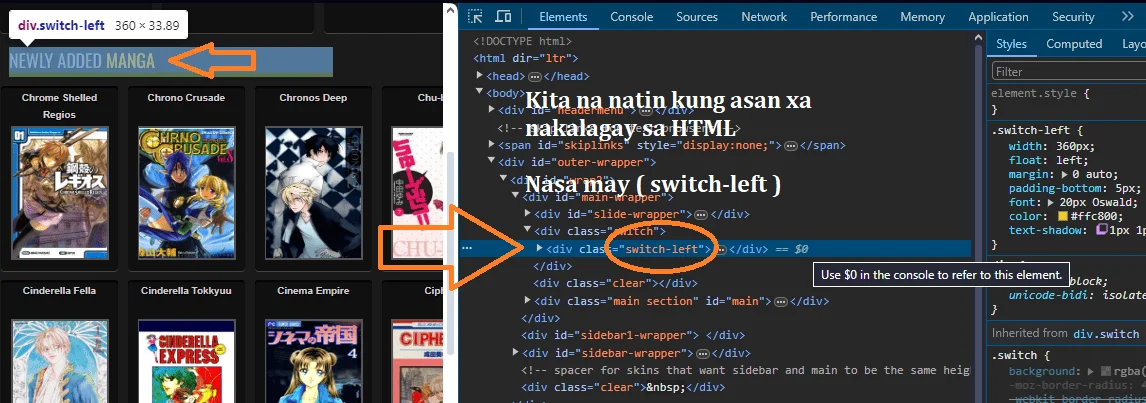Expand the slide-wrapper div node
Viewport: 1146px width, 403px height.
pyautogui.click(x=528, y=214)
